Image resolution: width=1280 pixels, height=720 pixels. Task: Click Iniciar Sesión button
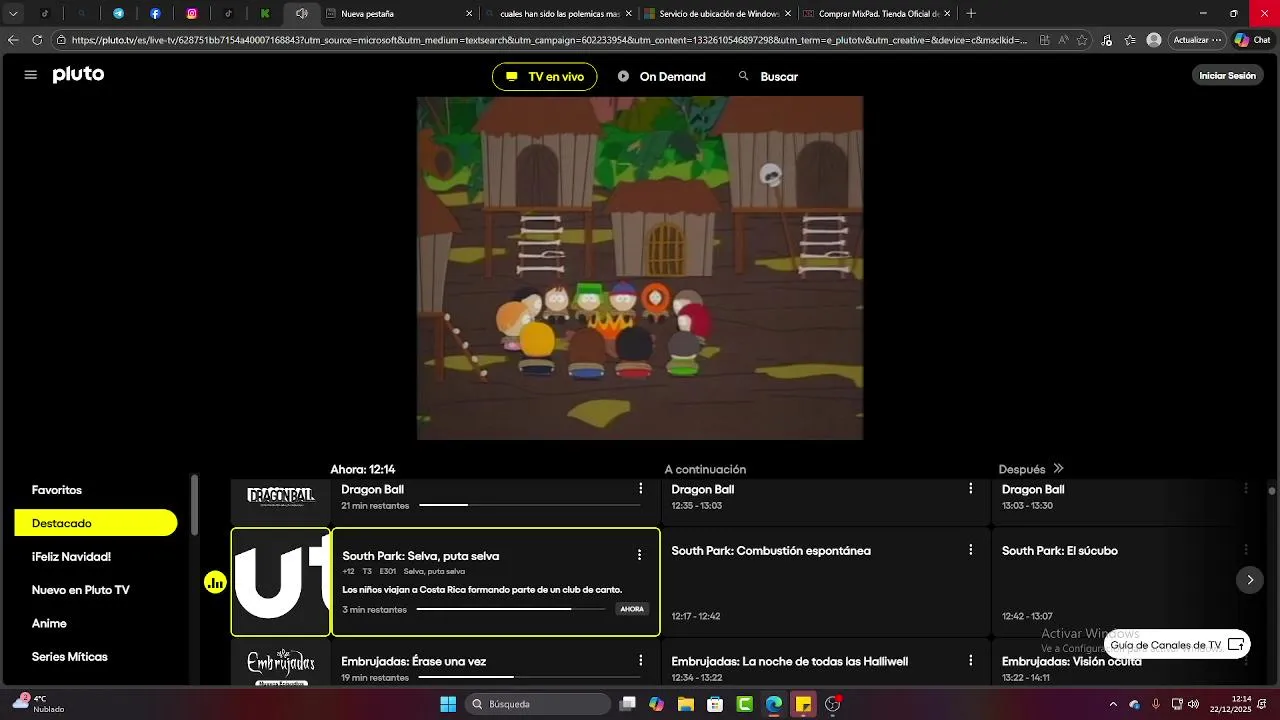(x=1227, y=76)
